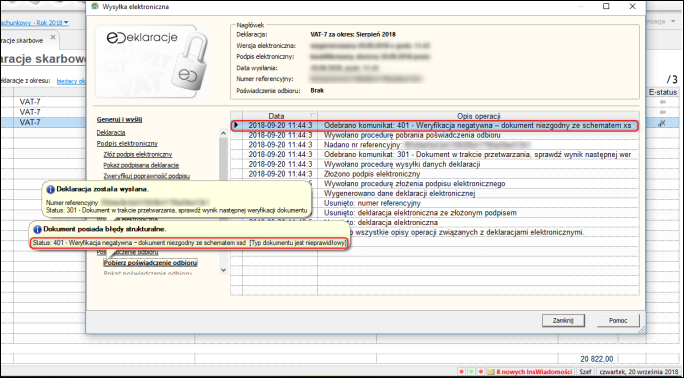Click the green status dot in status bar
684x378 pixels.
tap(471, 372)
